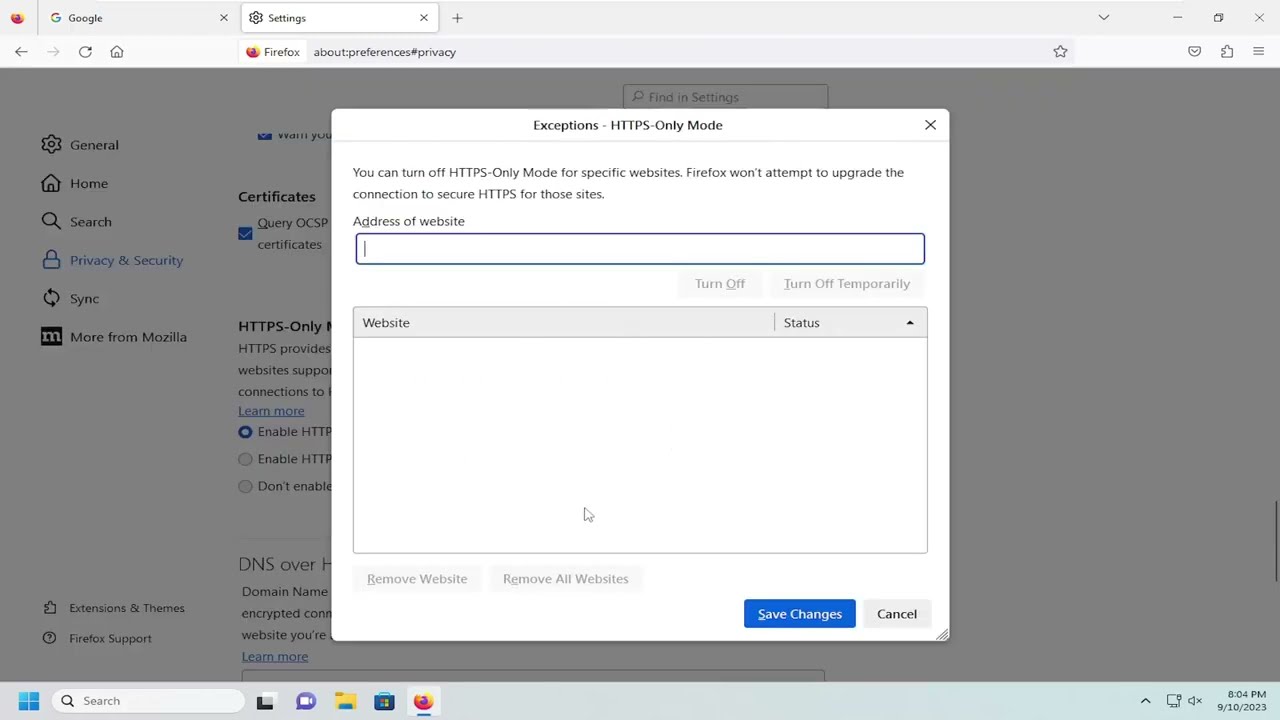
Task: Close the Google tab
Action: (x=223, y=18)
